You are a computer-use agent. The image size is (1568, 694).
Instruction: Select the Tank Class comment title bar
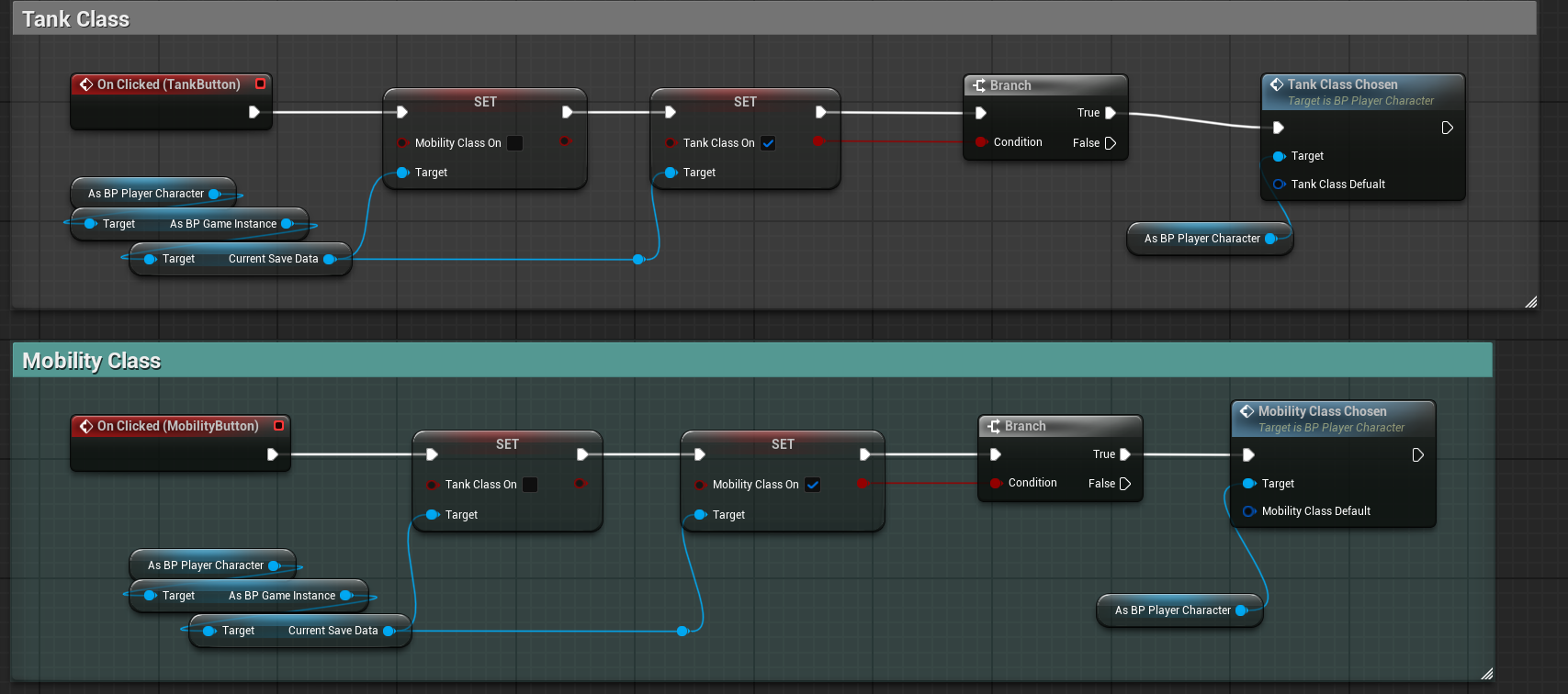774,18
